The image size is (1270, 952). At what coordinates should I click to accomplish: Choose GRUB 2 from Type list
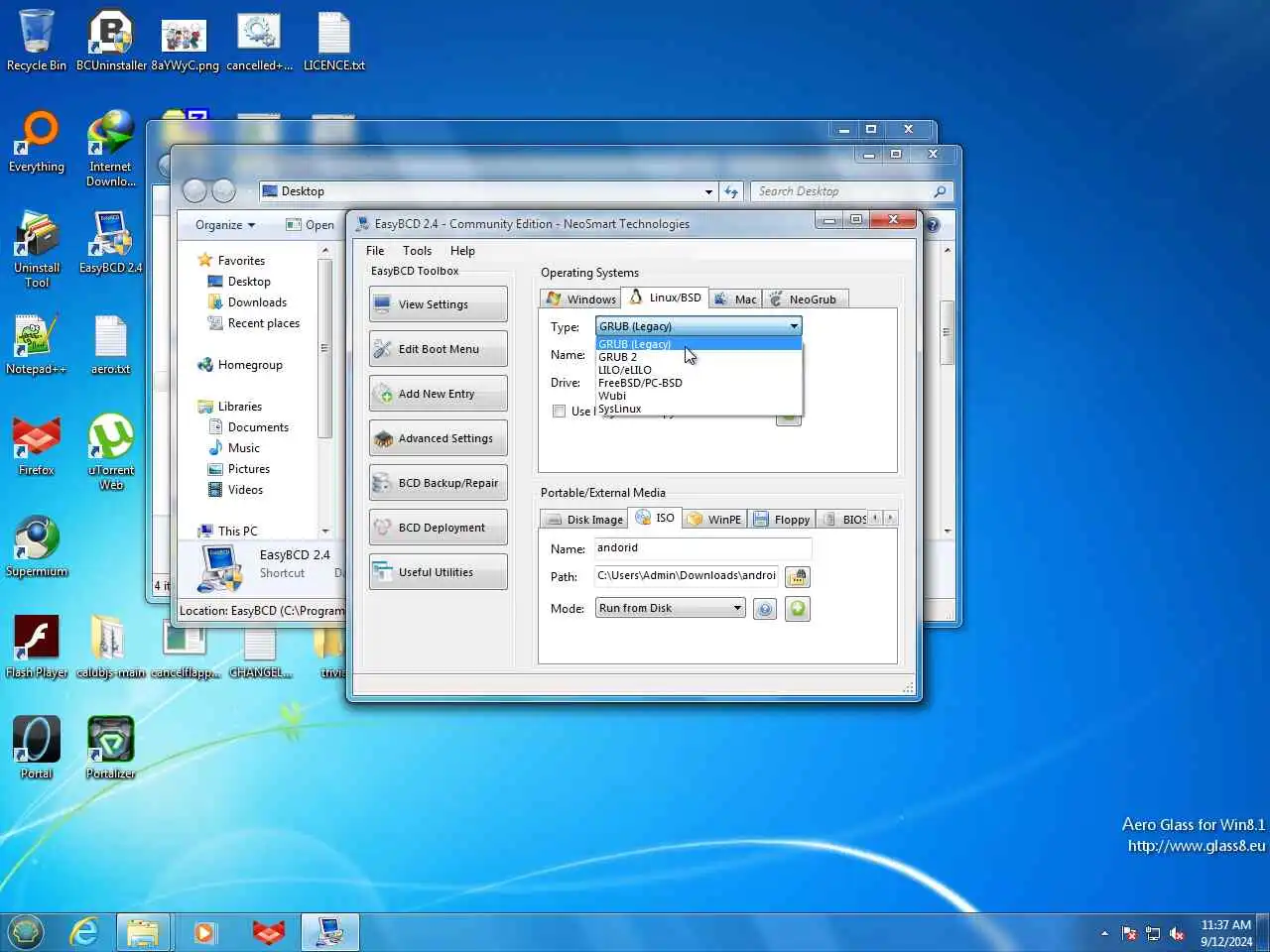pyautogui.click(x=698, y=357)
